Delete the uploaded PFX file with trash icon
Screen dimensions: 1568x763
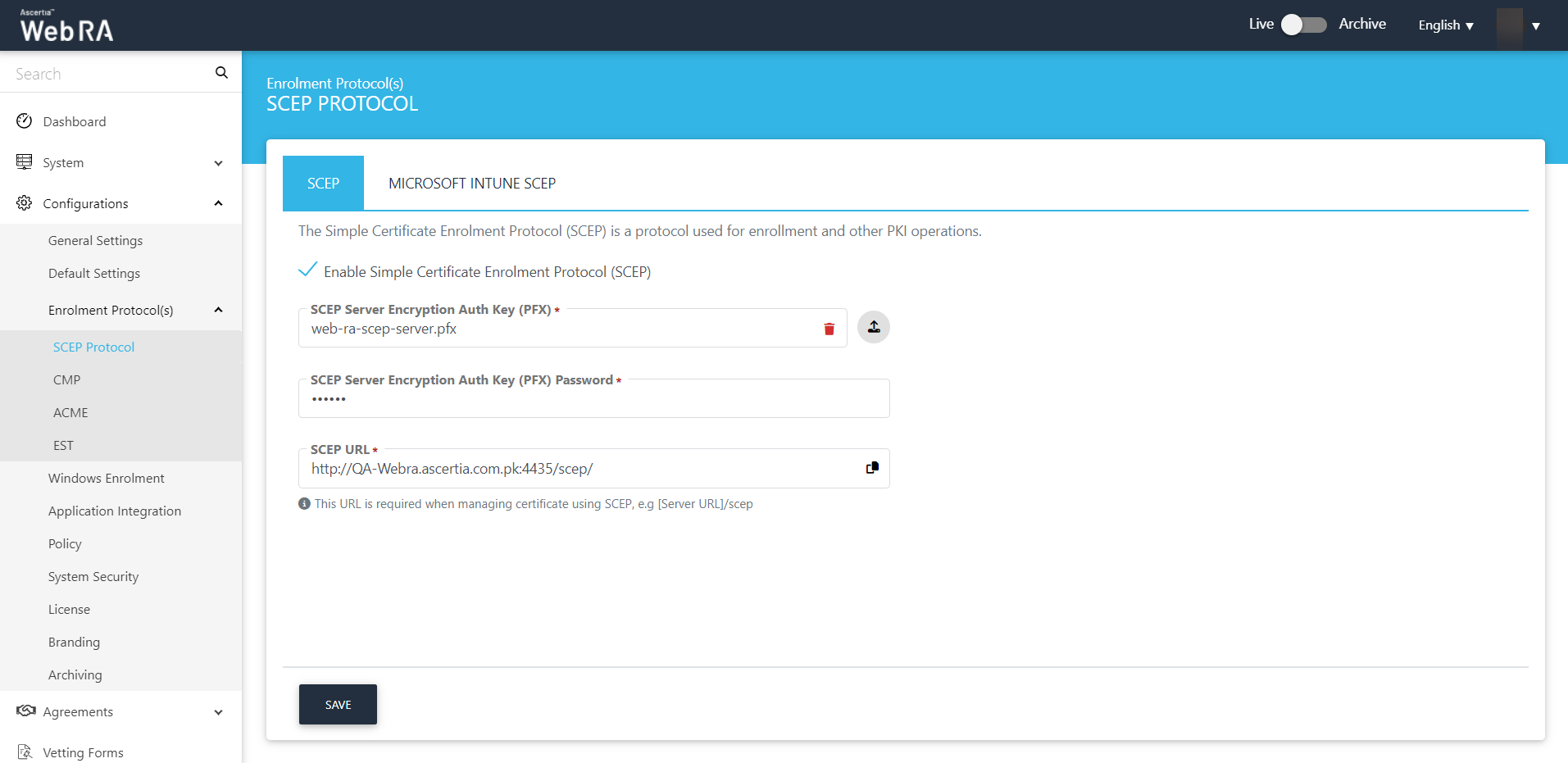coord(829,329)
